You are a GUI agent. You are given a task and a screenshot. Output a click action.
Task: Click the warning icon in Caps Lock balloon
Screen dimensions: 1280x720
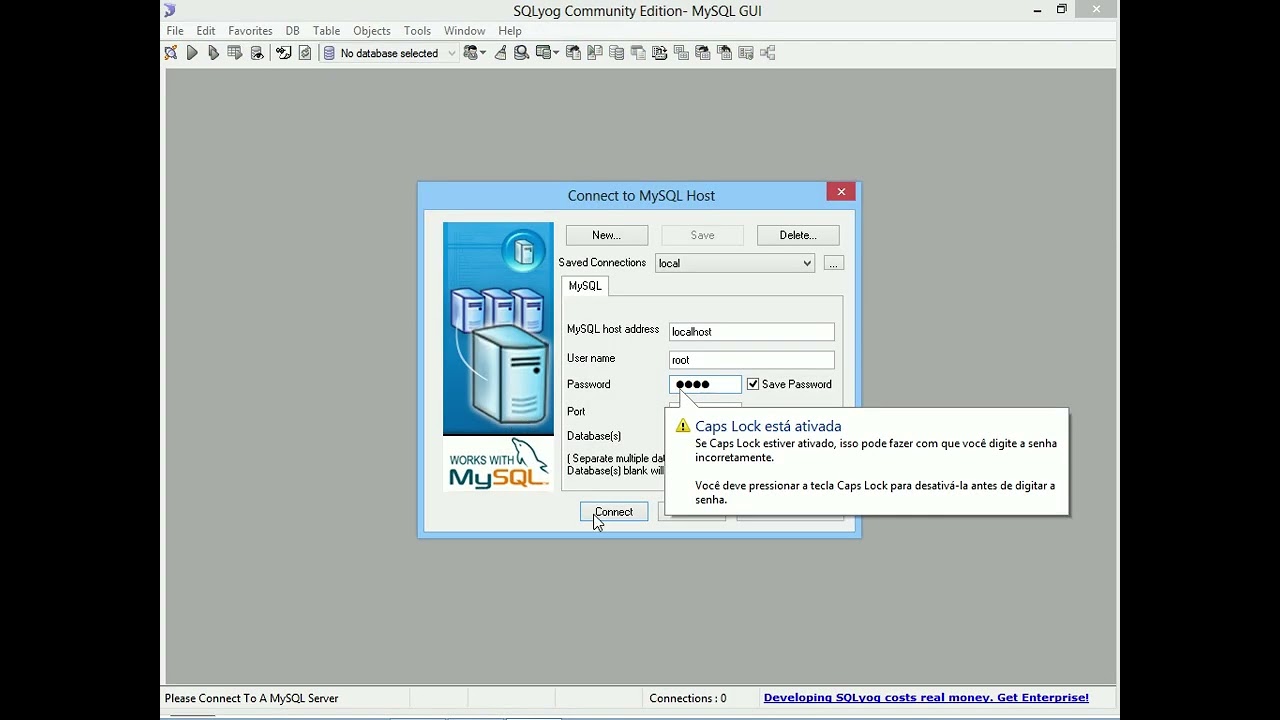coord(683,426)
